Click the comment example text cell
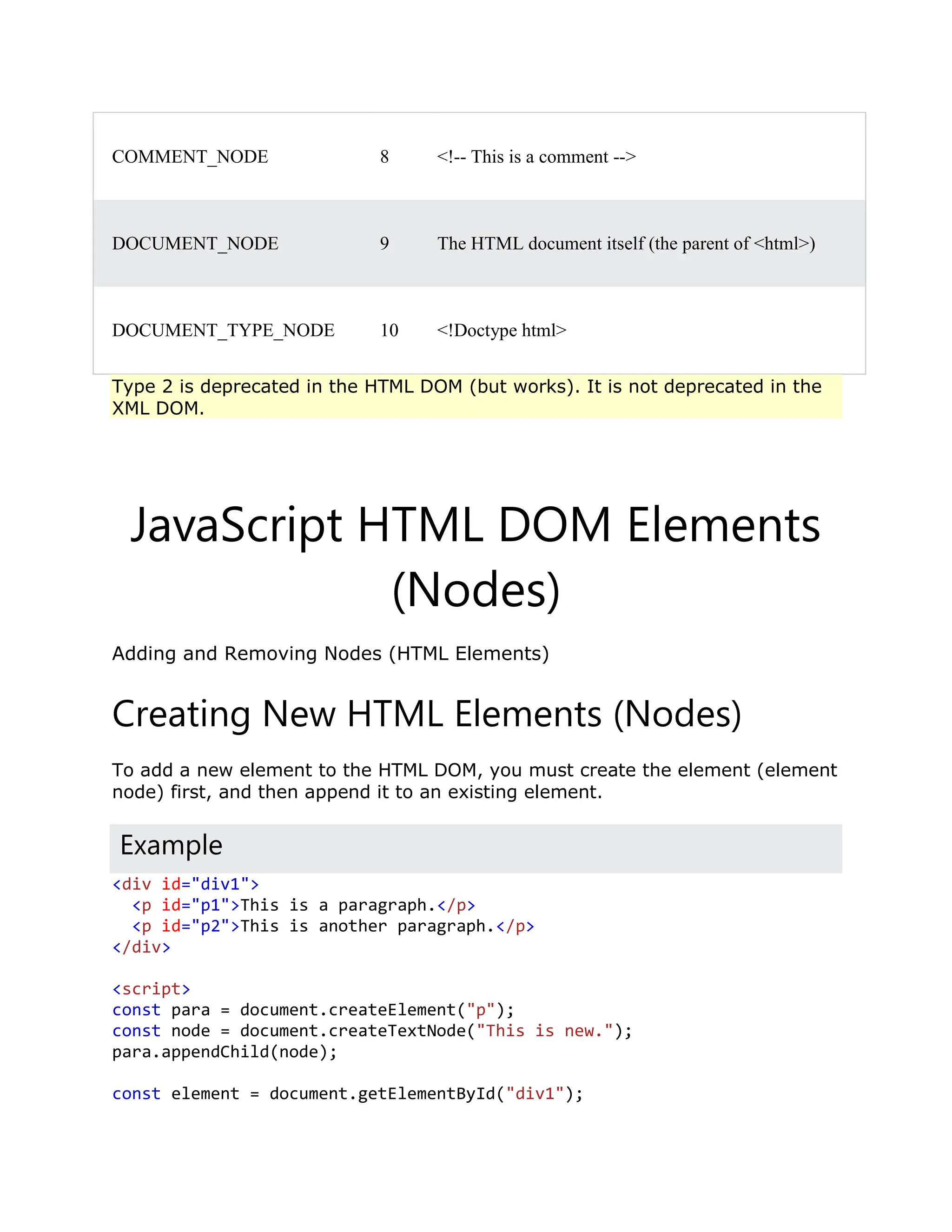Image resolution: width=952 pixels, height=1232 pixels. pos(536,157)
